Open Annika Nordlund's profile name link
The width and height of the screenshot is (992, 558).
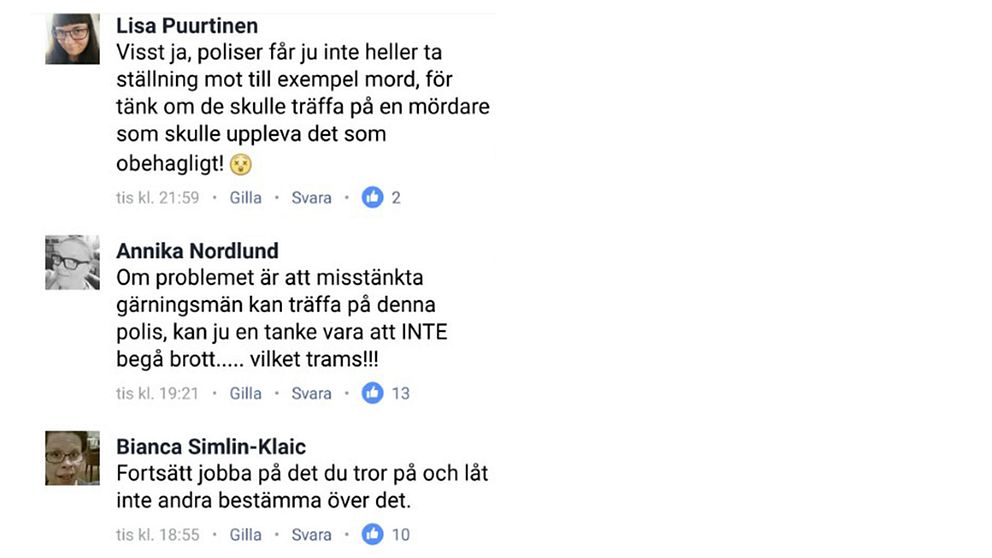coord(197,251)
